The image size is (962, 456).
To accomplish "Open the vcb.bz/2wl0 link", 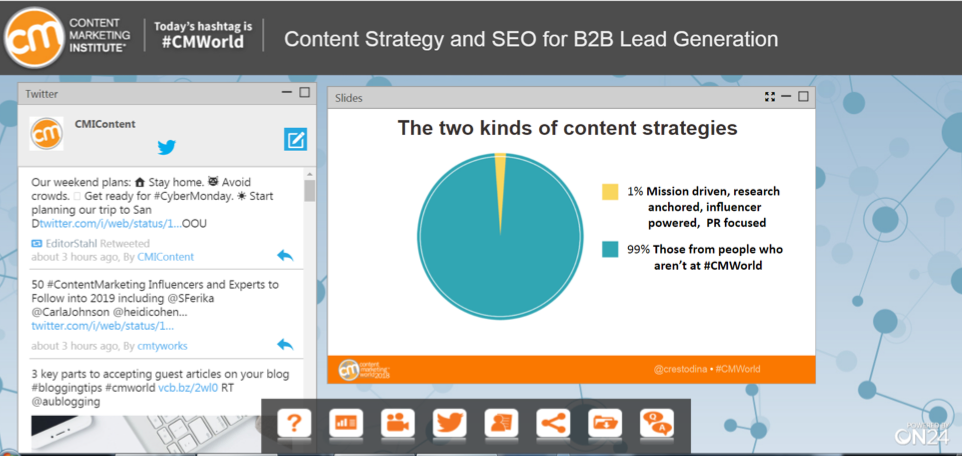I will pyautogui.click(x=188, y=388).
